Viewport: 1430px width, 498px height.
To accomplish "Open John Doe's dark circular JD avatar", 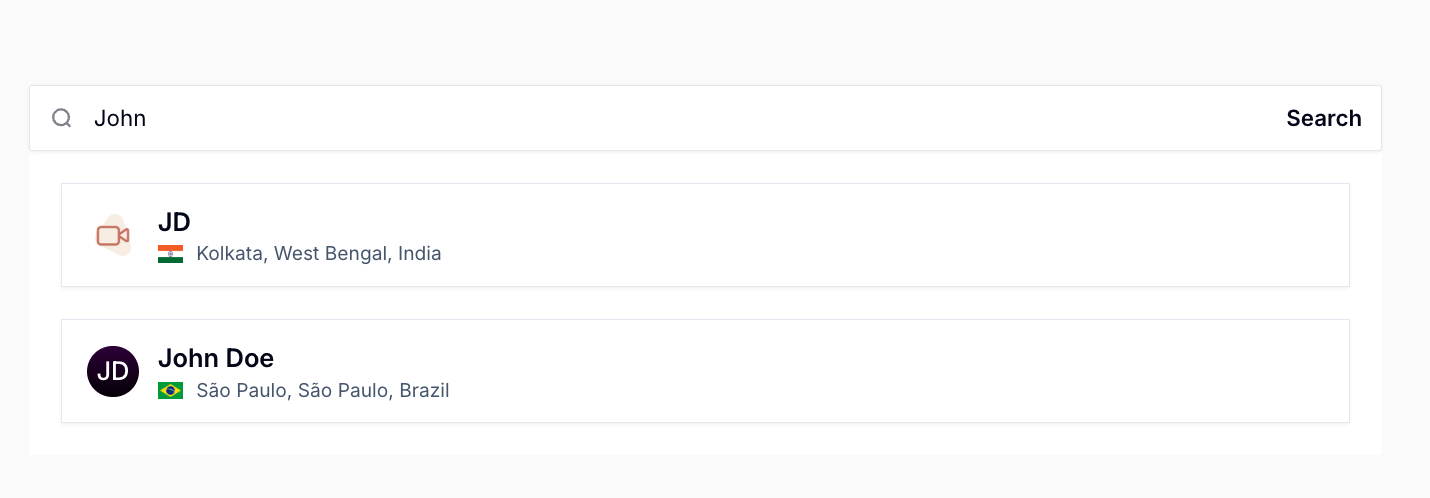I will coord(113,372).
